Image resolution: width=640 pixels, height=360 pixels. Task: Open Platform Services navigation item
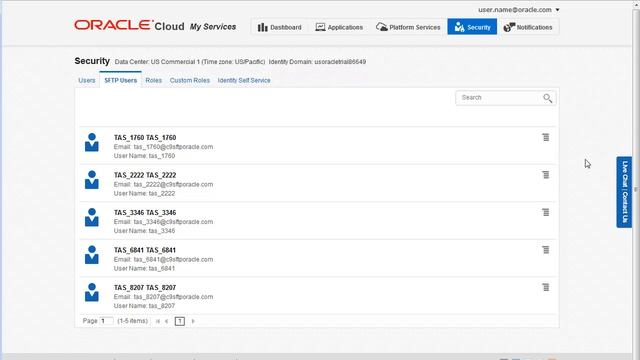point(408,27)
